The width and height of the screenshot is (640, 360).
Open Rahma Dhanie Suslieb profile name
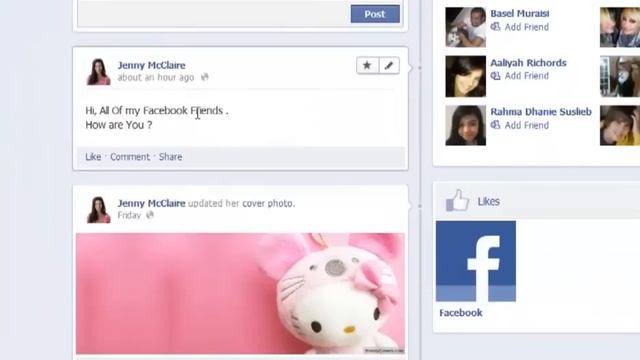(x=541, y=112)
